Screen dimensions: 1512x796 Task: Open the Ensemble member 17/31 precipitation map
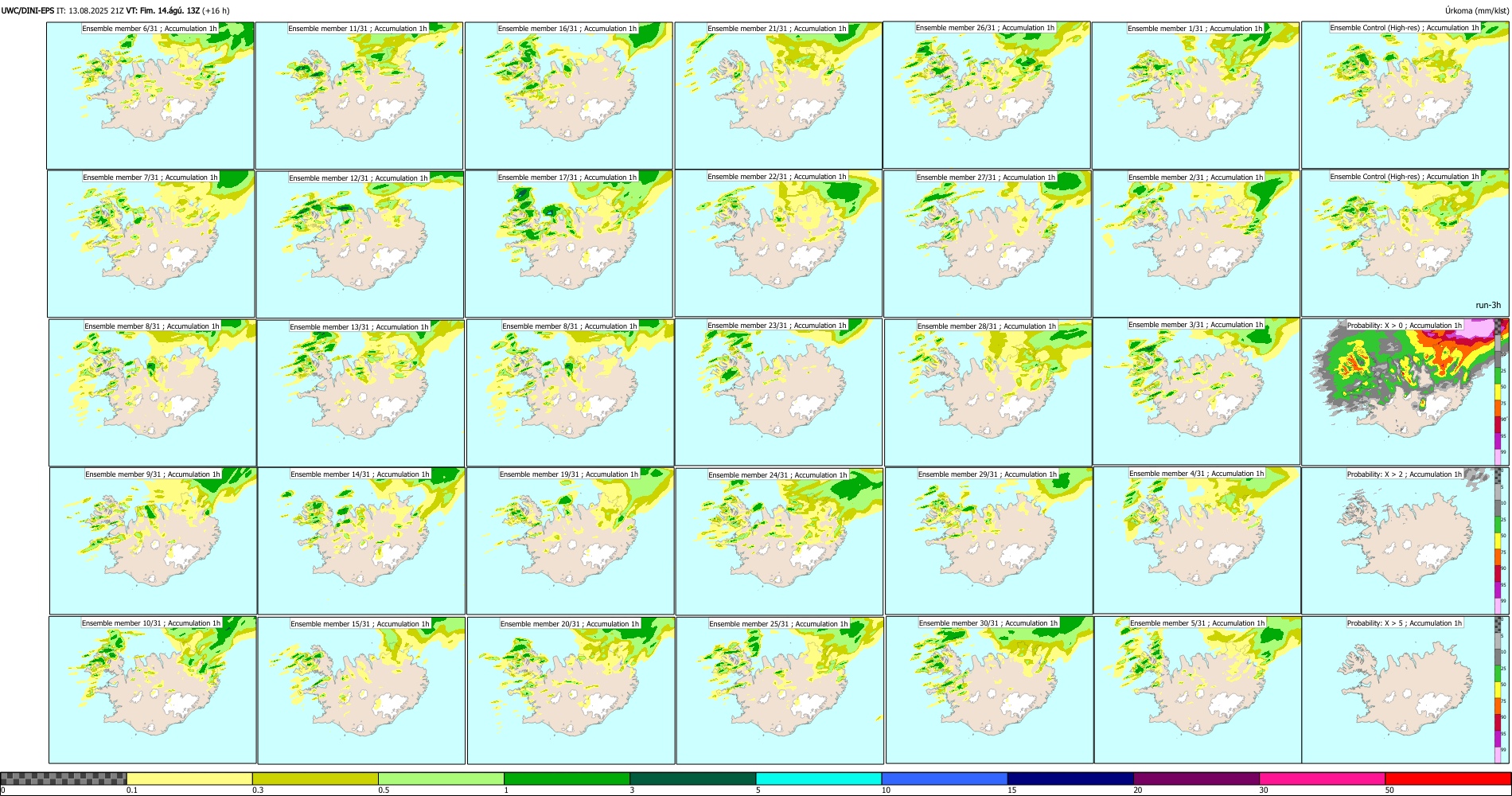[569, 244]
